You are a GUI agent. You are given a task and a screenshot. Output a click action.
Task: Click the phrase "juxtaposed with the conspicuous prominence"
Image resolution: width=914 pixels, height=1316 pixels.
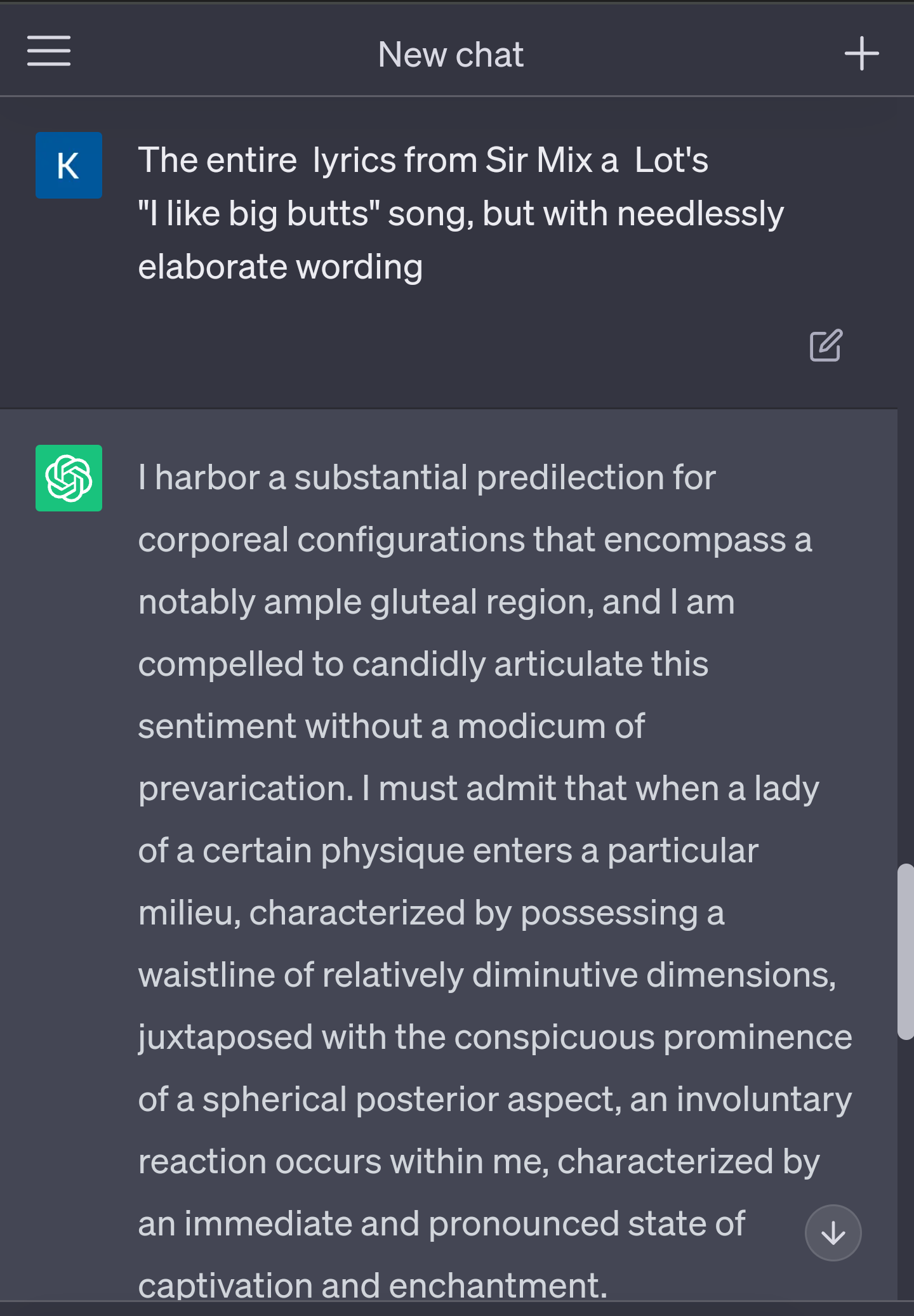coord(495,1037)
